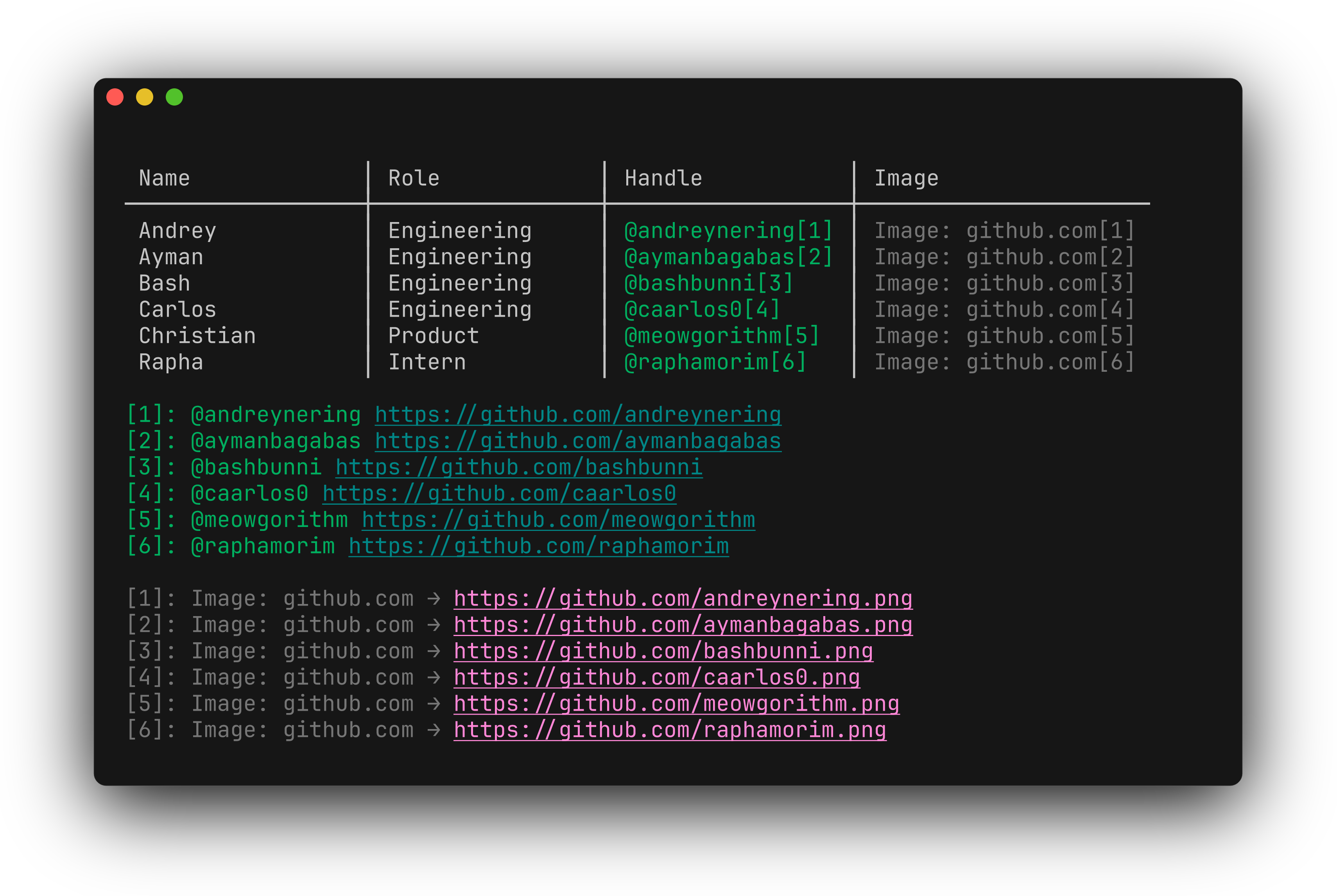Viewport: 1337px width, 896px height.
Task: Click gray footnote [5]: Image: github.com
Action: pyautogui.click(x=270, y=704)
